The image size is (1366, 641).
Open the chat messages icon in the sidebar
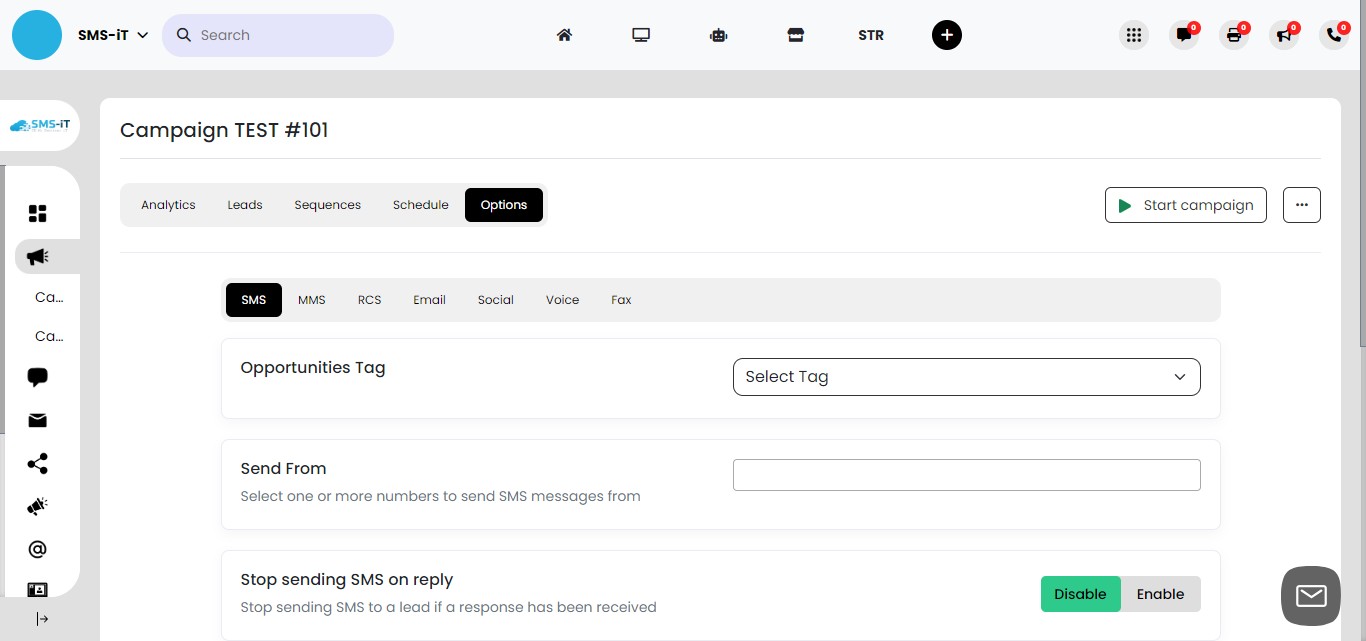pyautogui.click(x=37, y=377)
